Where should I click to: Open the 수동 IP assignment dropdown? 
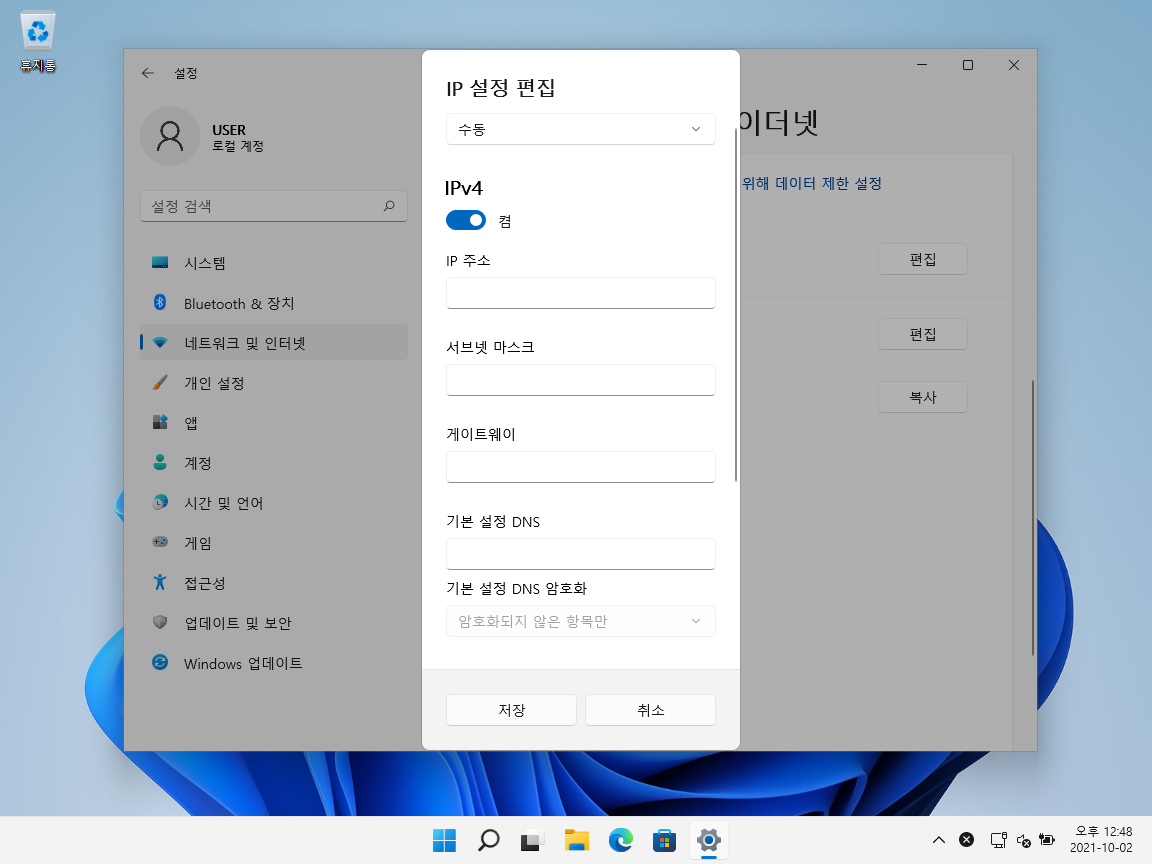[580, 129]
